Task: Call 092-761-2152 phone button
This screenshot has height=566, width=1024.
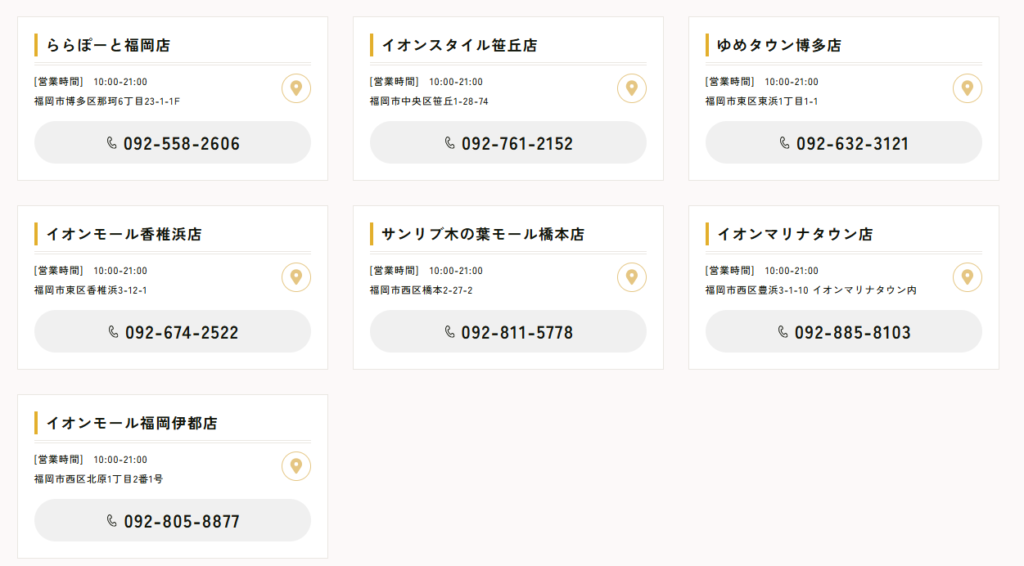Action: [508, 142]
